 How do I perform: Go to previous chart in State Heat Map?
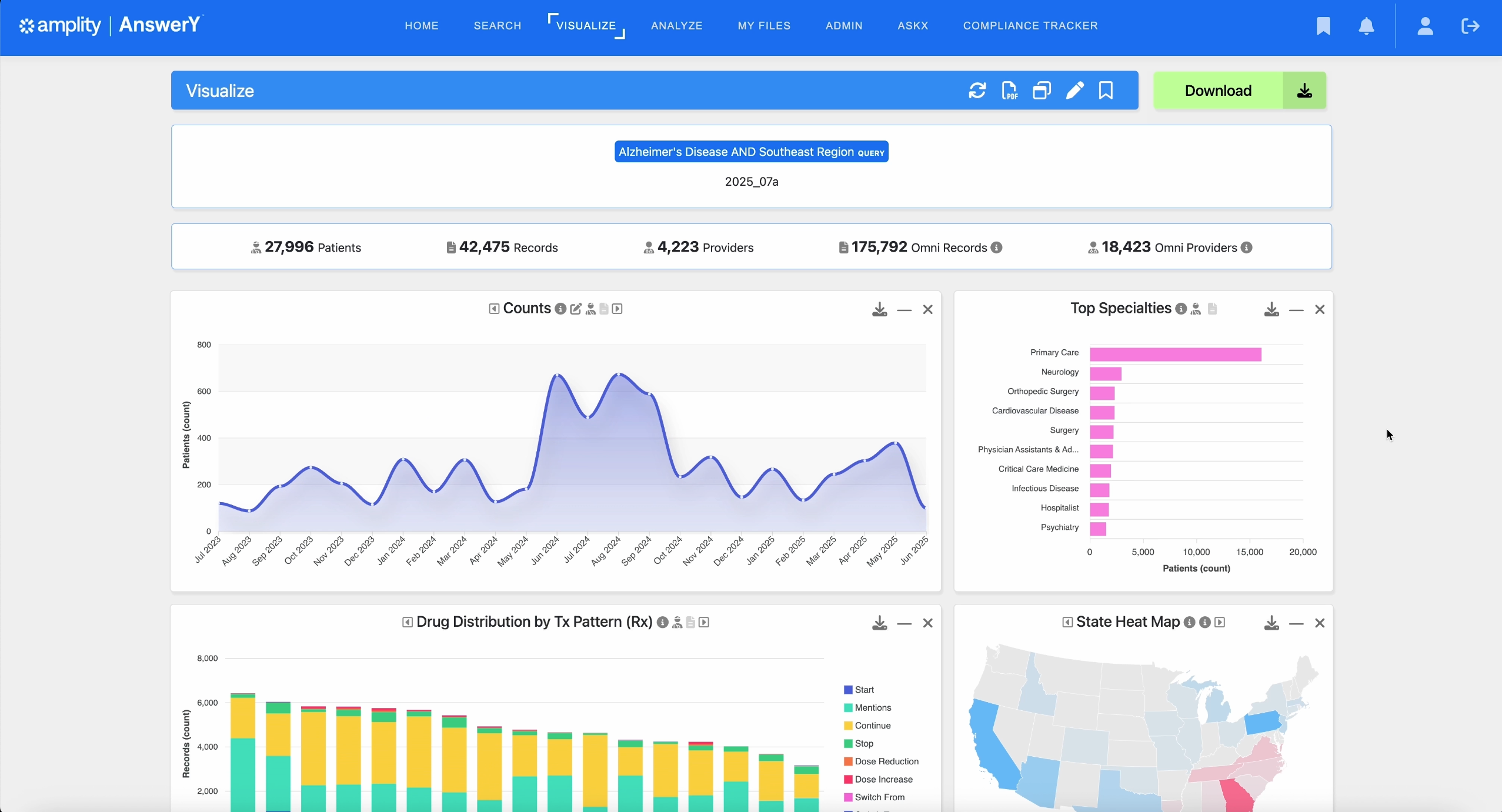[x=1067, y=622]
